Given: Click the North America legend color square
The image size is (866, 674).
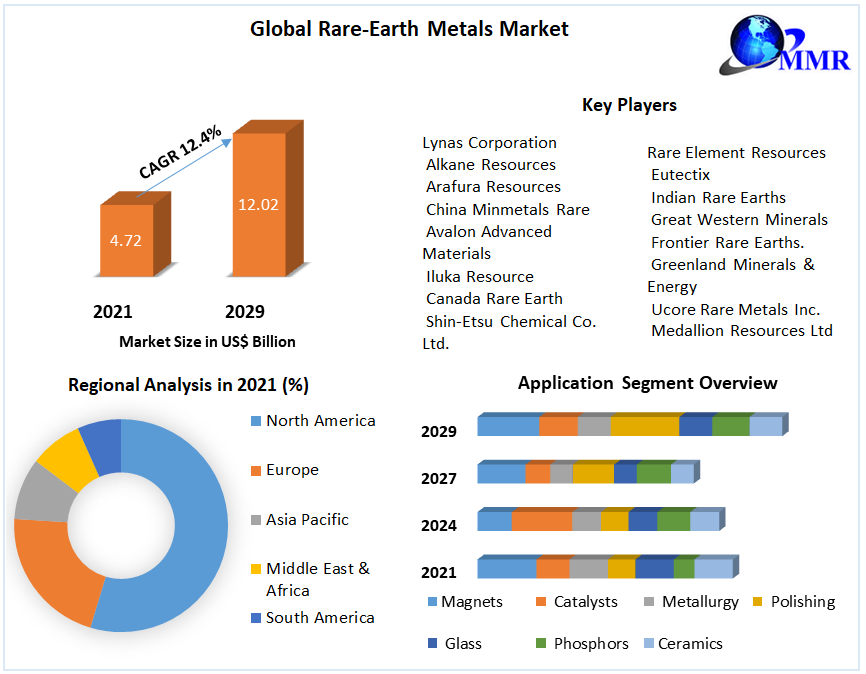Looking at the screenshot, I should 254,421.
